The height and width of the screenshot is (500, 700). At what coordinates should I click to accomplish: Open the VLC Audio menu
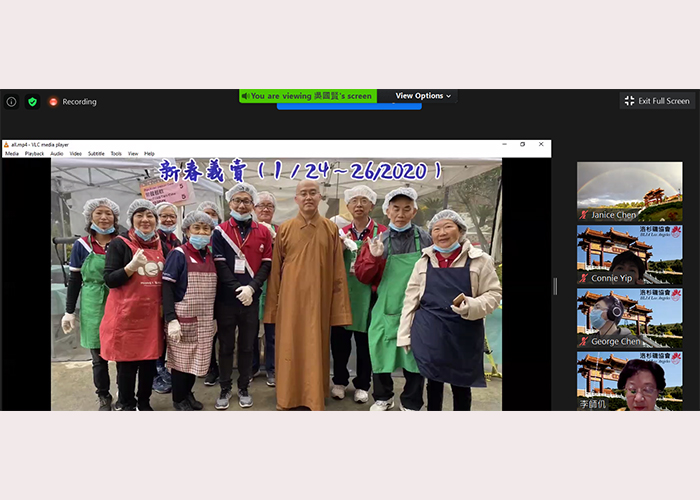click(57, 154)
